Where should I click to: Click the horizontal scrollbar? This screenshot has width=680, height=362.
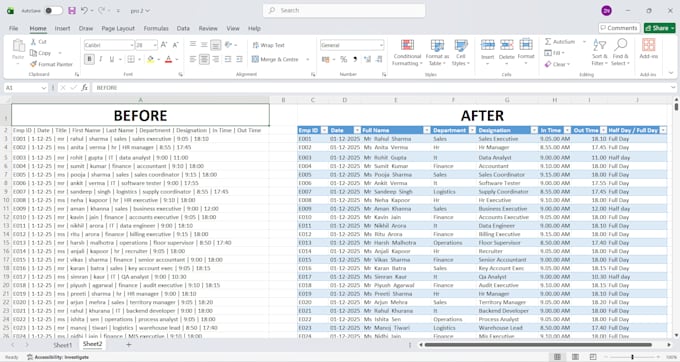pos(538,345)
